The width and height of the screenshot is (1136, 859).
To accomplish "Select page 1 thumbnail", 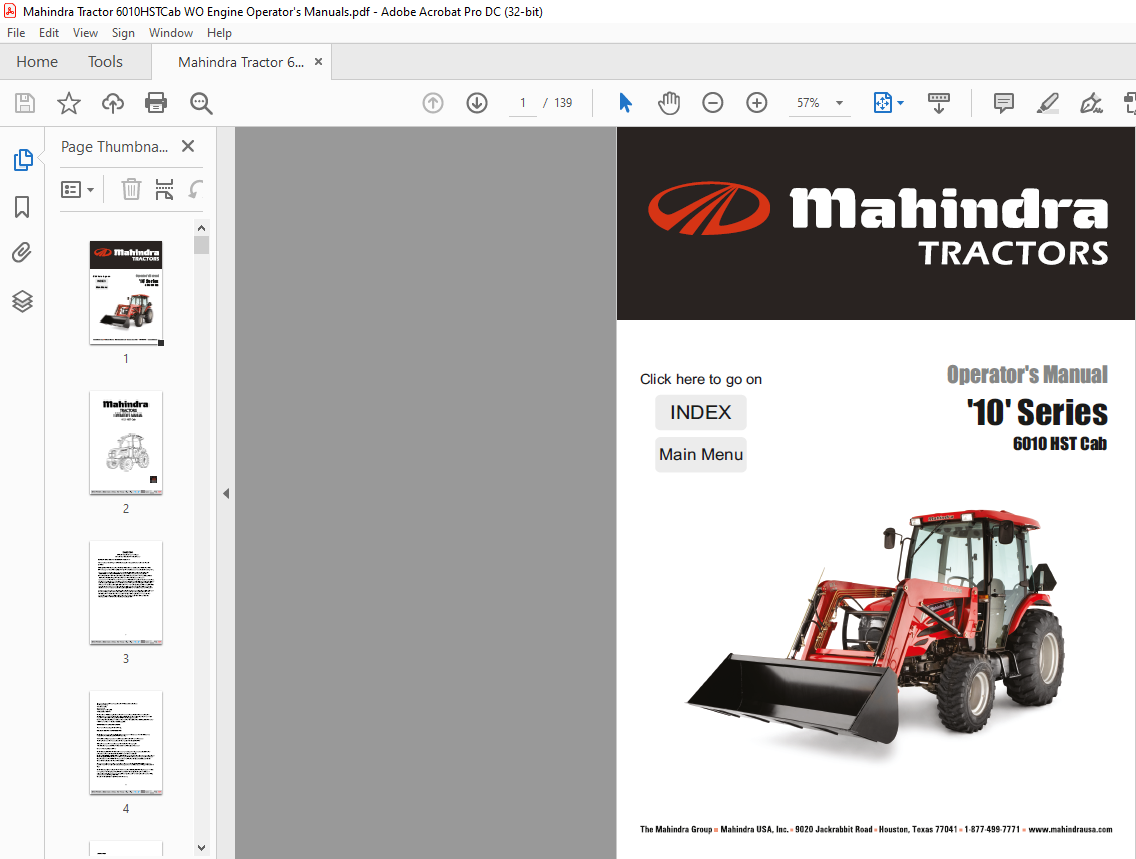I will 126,293.
